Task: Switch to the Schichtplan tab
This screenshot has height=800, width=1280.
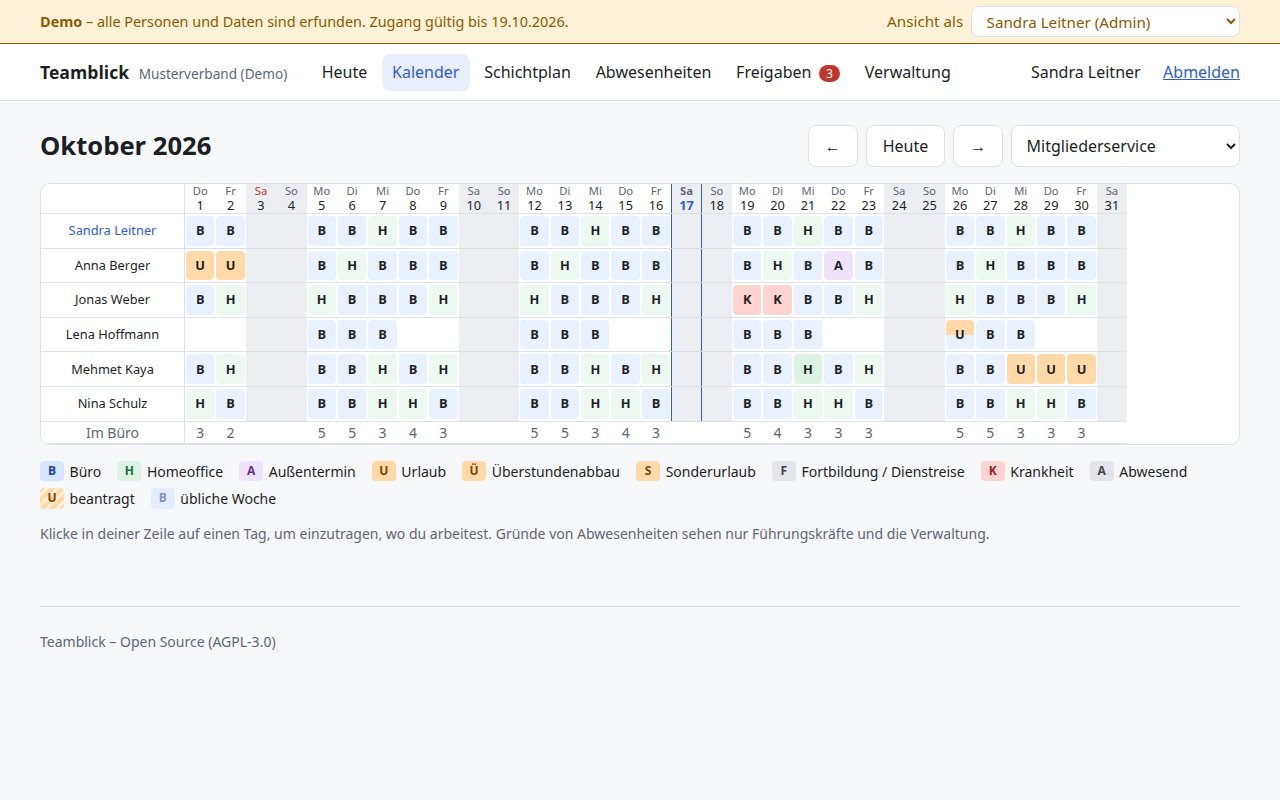Action: click(527, 72)
